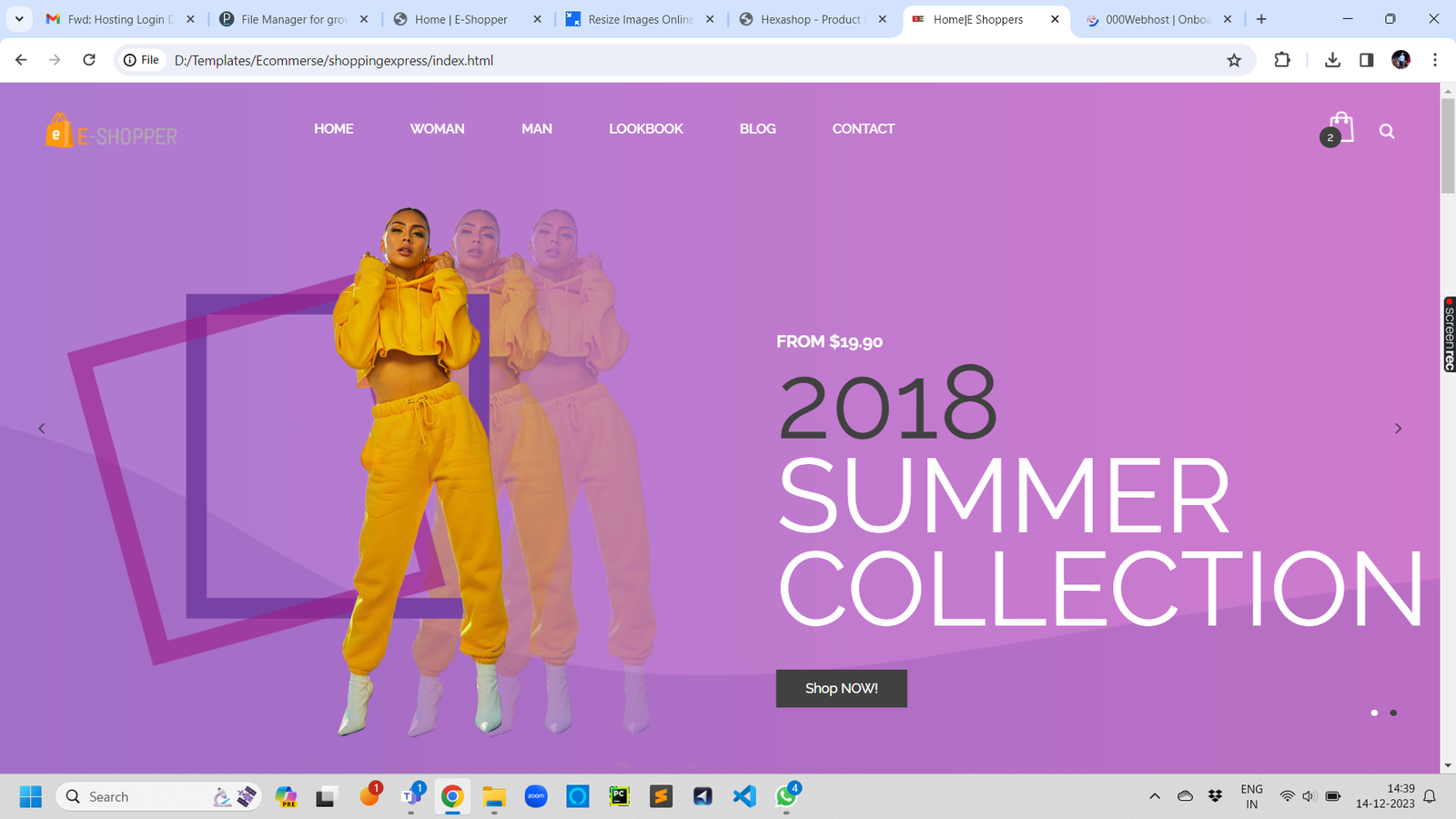Mute the system volume speaker icon

(x=1309, y=795)
